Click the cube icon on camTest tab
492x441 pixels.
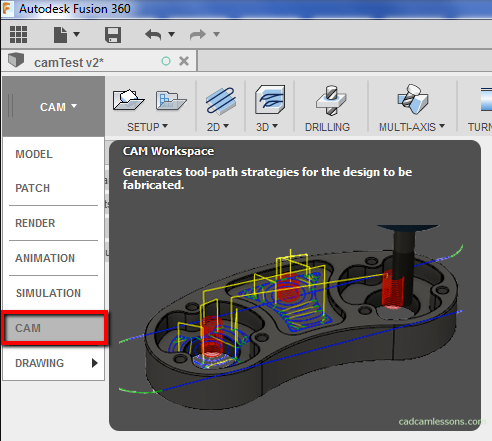[x=16, y=60]
